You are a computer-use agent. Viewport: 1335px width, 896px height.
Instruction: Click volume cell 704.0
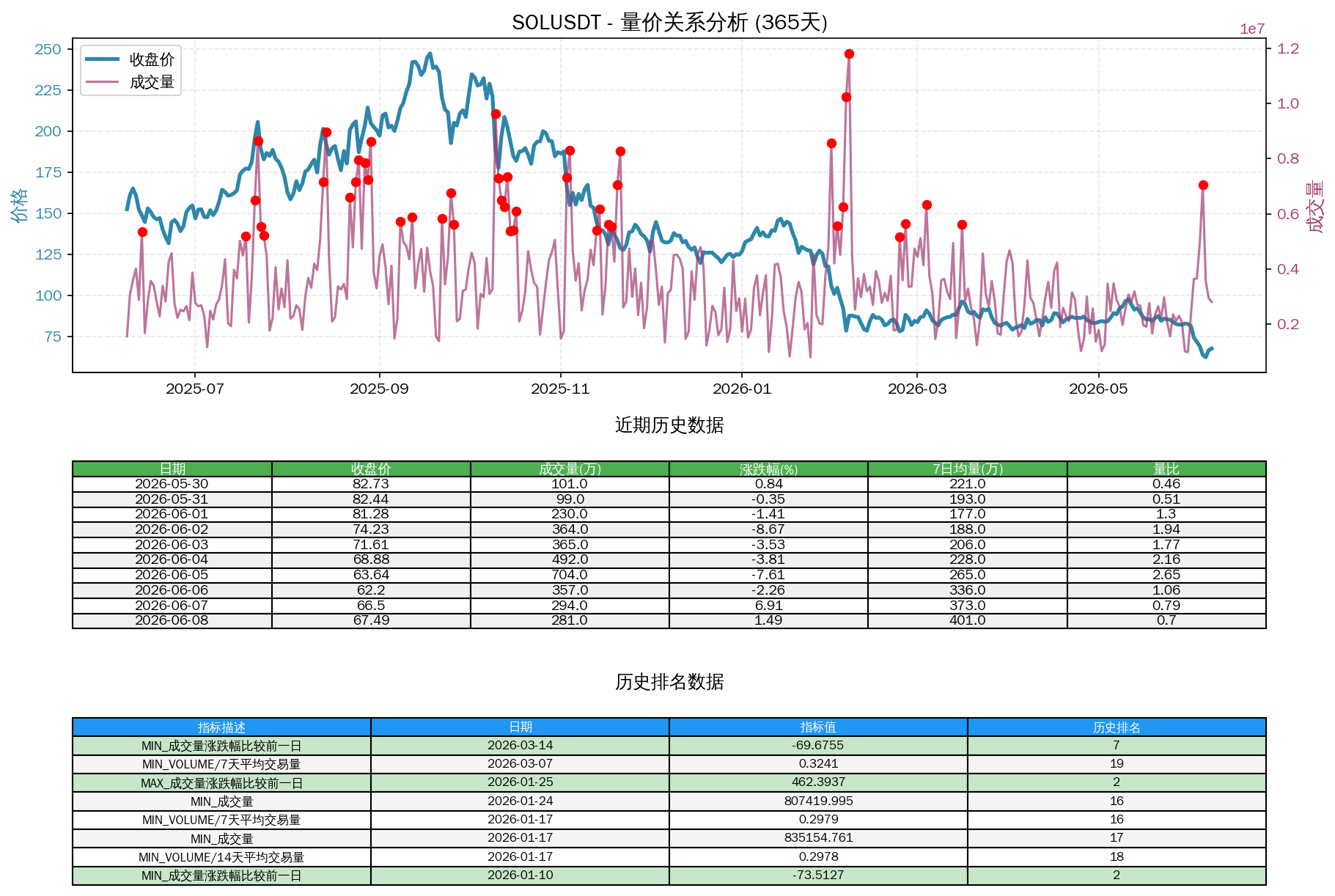click(570, 575)
